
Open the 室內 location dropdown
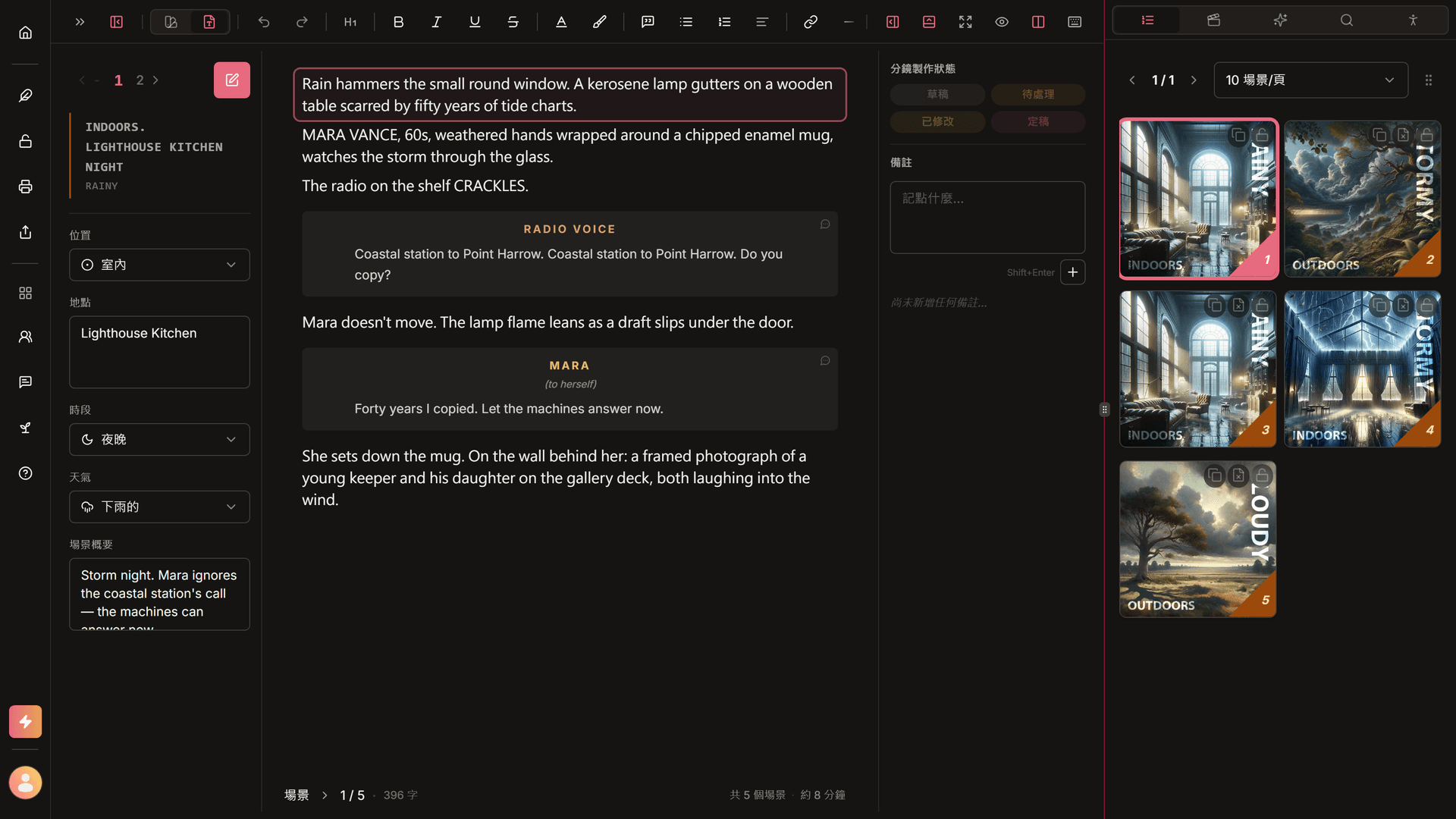pyautogui.click(x=159, y=265)
